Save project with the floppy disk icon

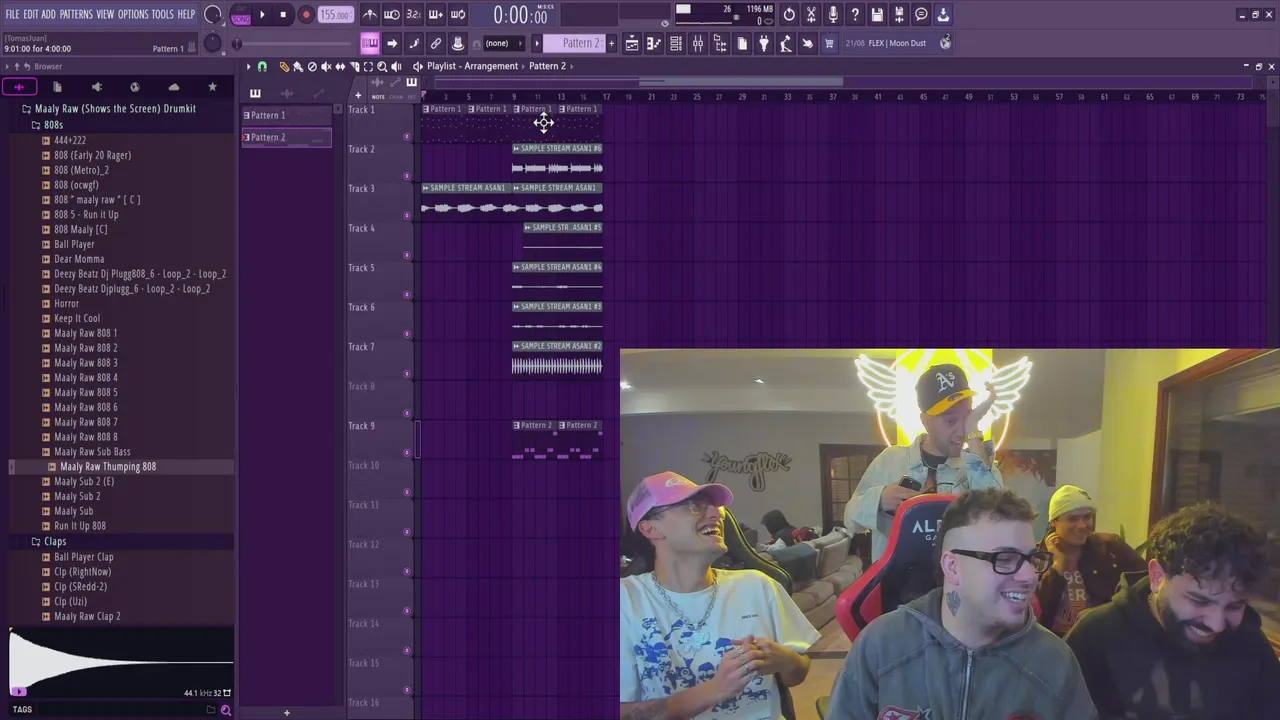877,15
